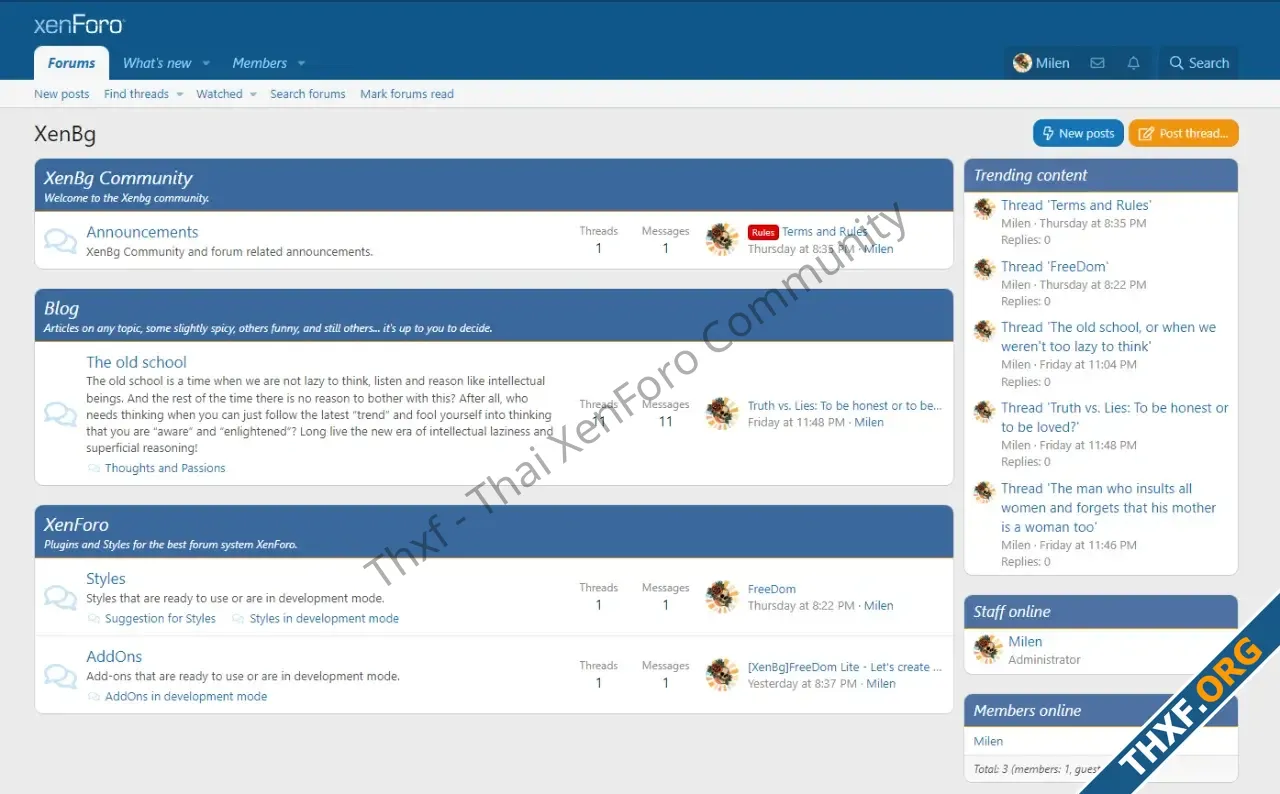
Task: Click the avatar beside trending 'Terms and Rules' thread
Action: 984,209
